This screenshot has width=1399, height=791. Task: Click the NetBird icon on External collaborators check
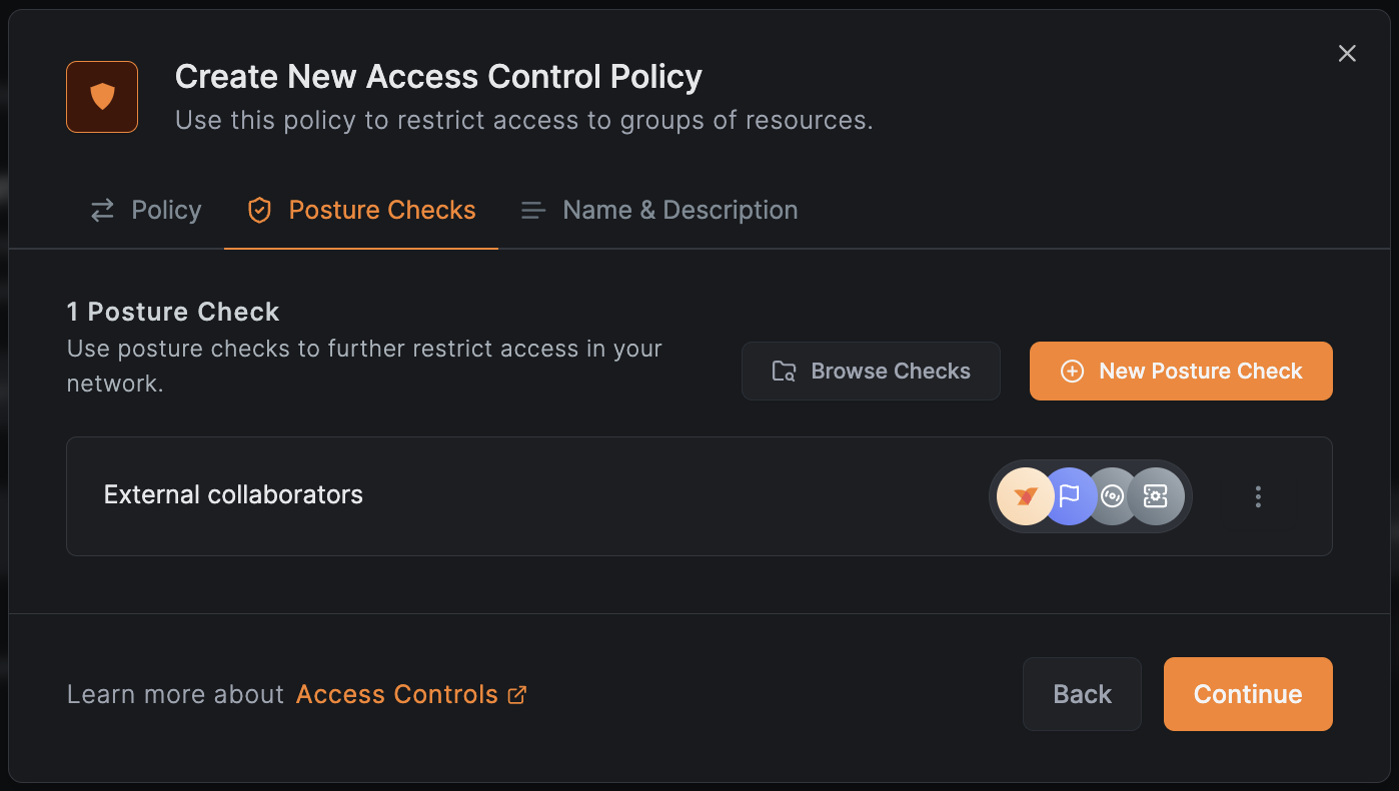pos(1025,496)
